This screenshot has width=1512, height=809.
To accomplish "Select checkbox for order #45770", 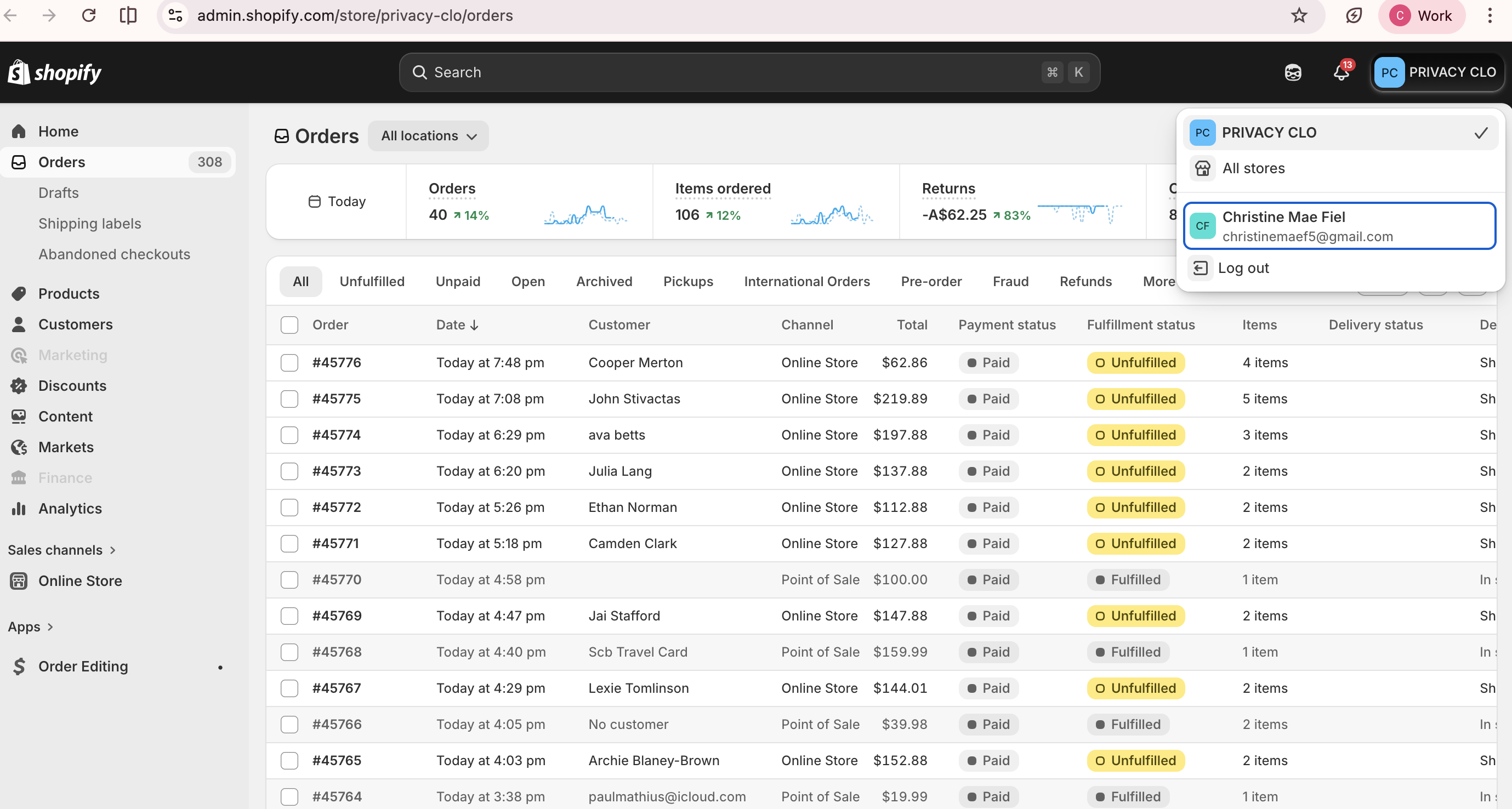I will (x=289, y=579).
